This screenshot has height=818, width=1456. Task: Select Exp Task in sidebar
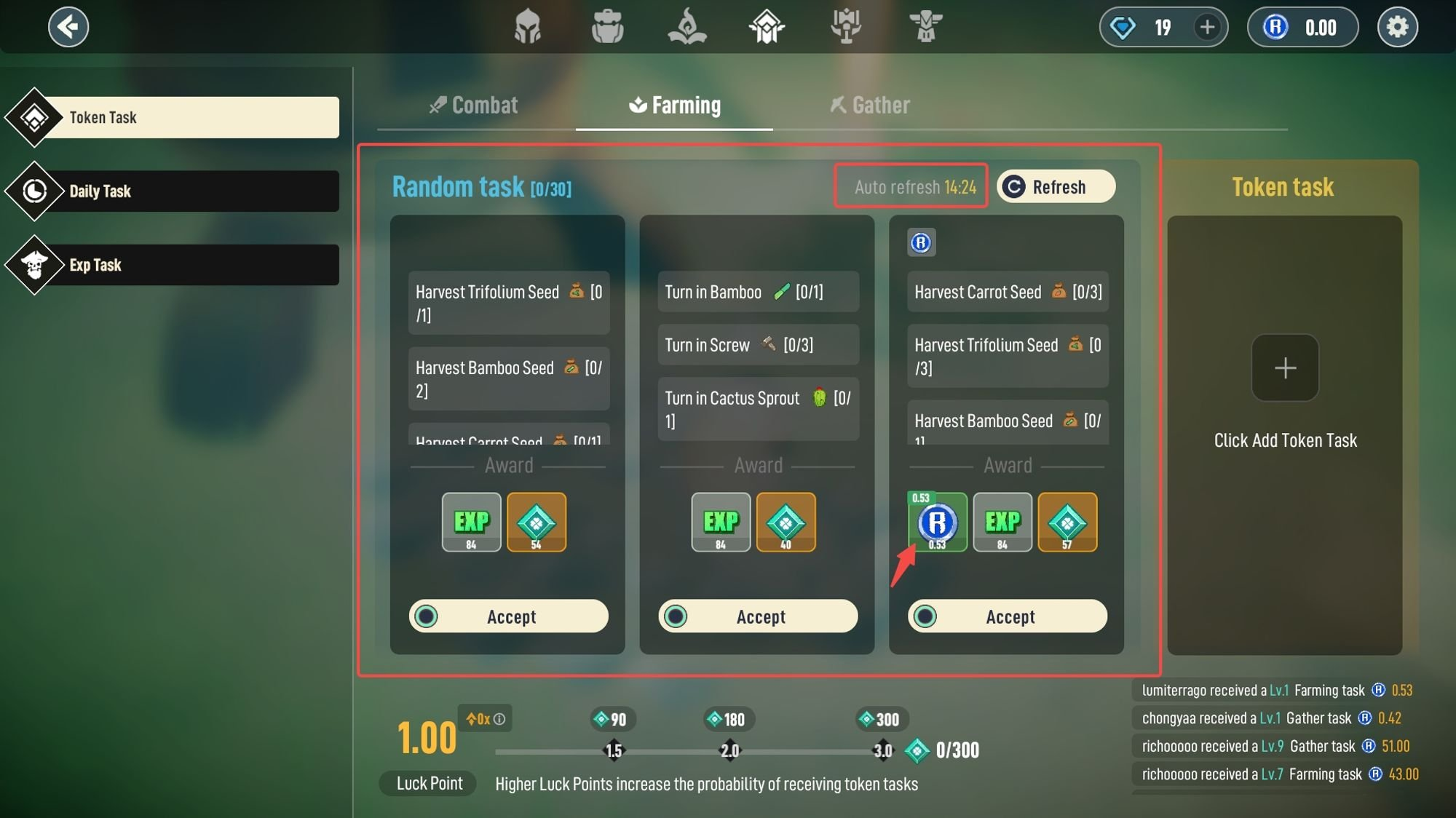[173, 265]
